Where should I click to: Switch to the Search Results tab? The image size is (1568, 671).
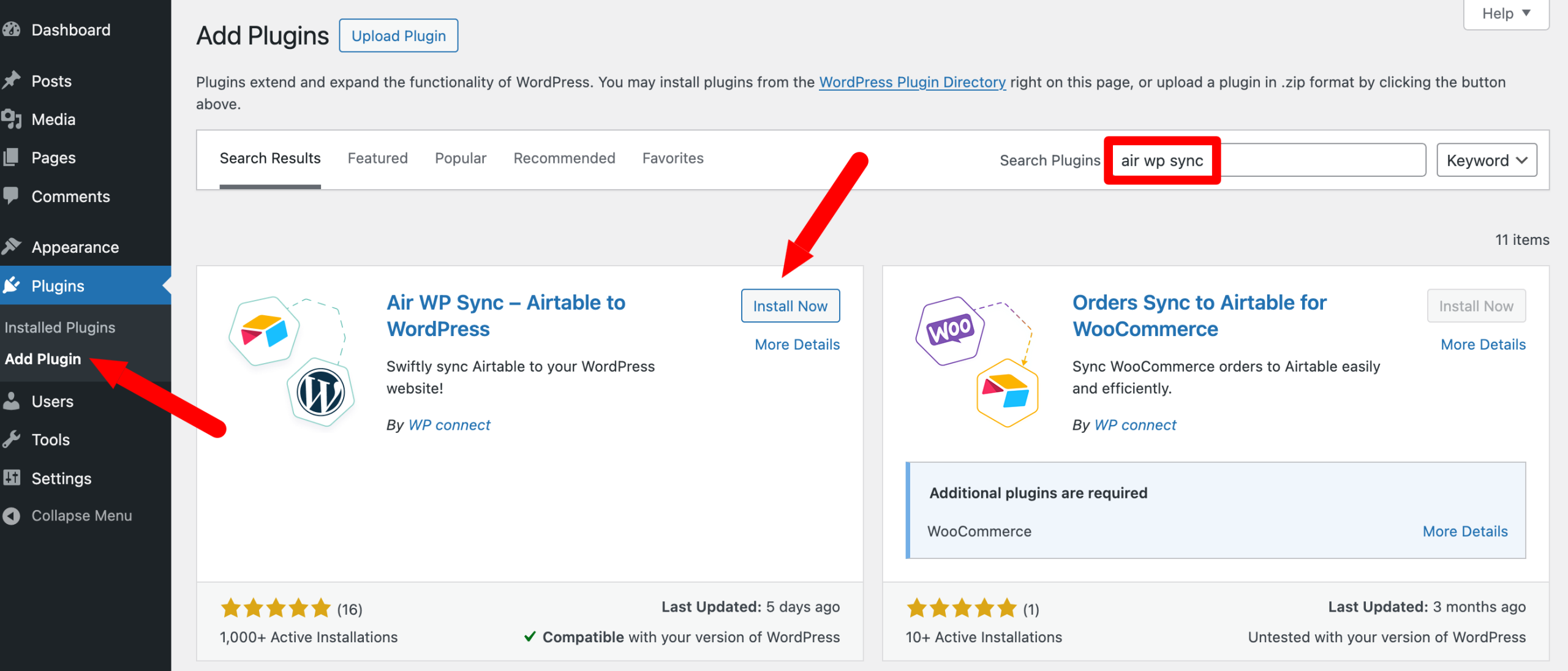[270, 158]
